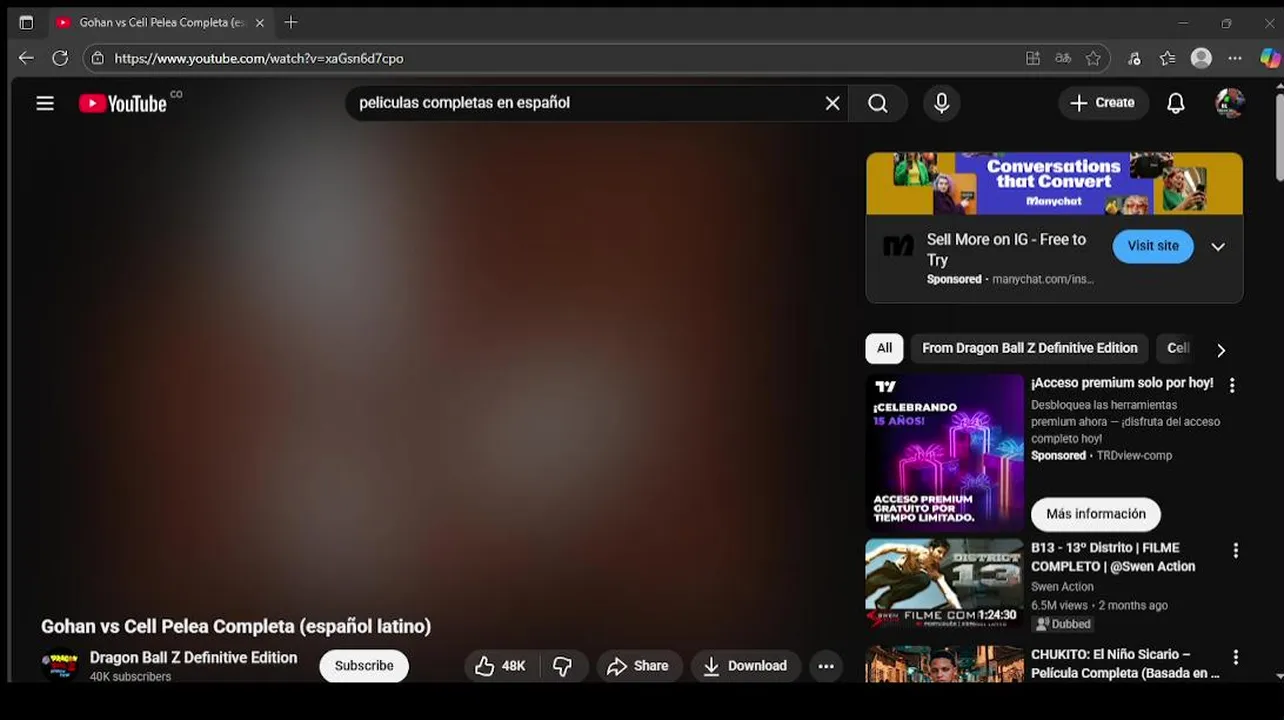Refresh the page in the browser

[x=60, y=58]
